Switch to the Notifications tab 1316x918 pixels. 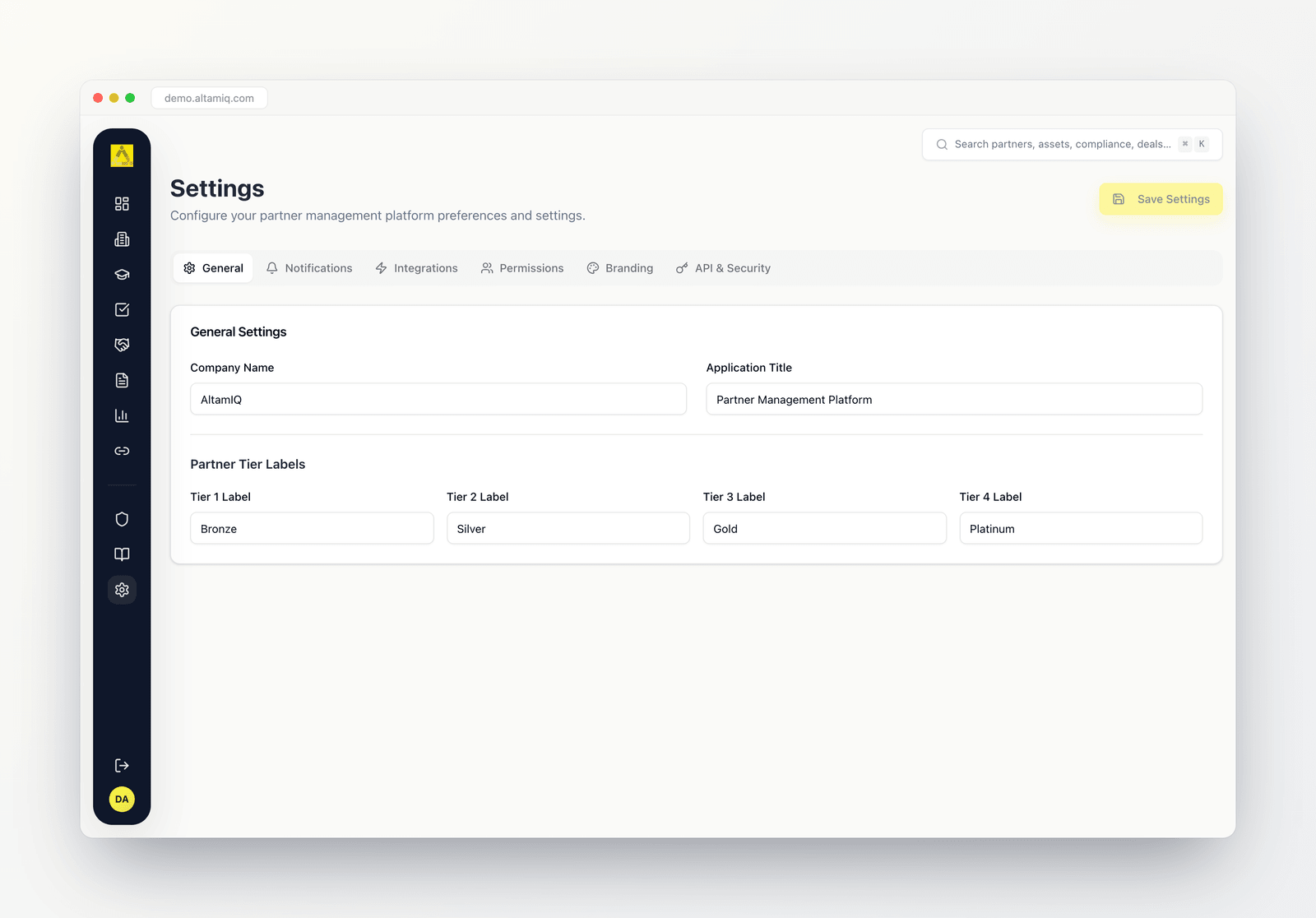(x=309, y=268)
